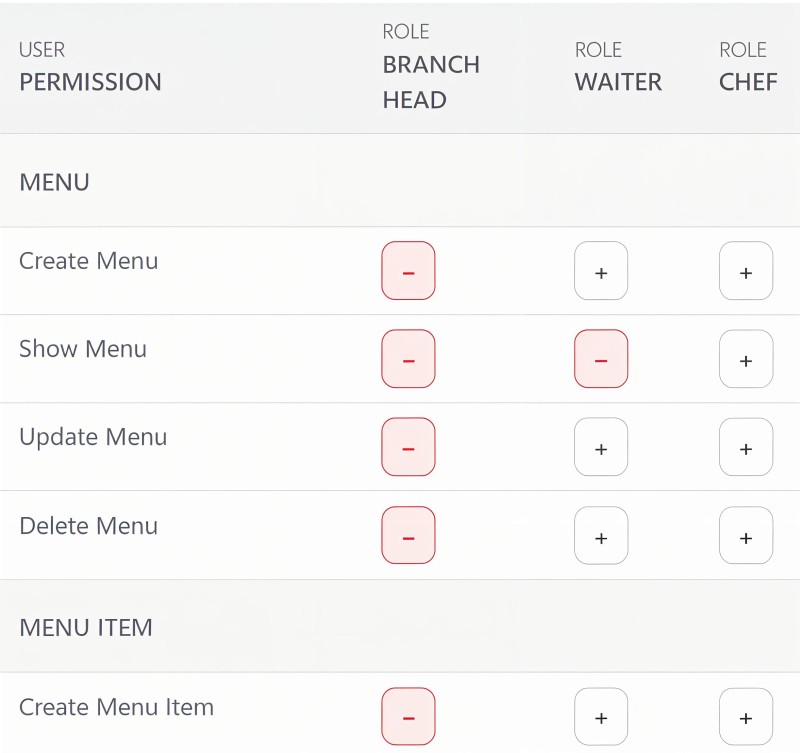Image resolution: width=800 pixels, height=753 pixels.
Task: Remove Create Menu permission for Branch Head
Action: 408,271
